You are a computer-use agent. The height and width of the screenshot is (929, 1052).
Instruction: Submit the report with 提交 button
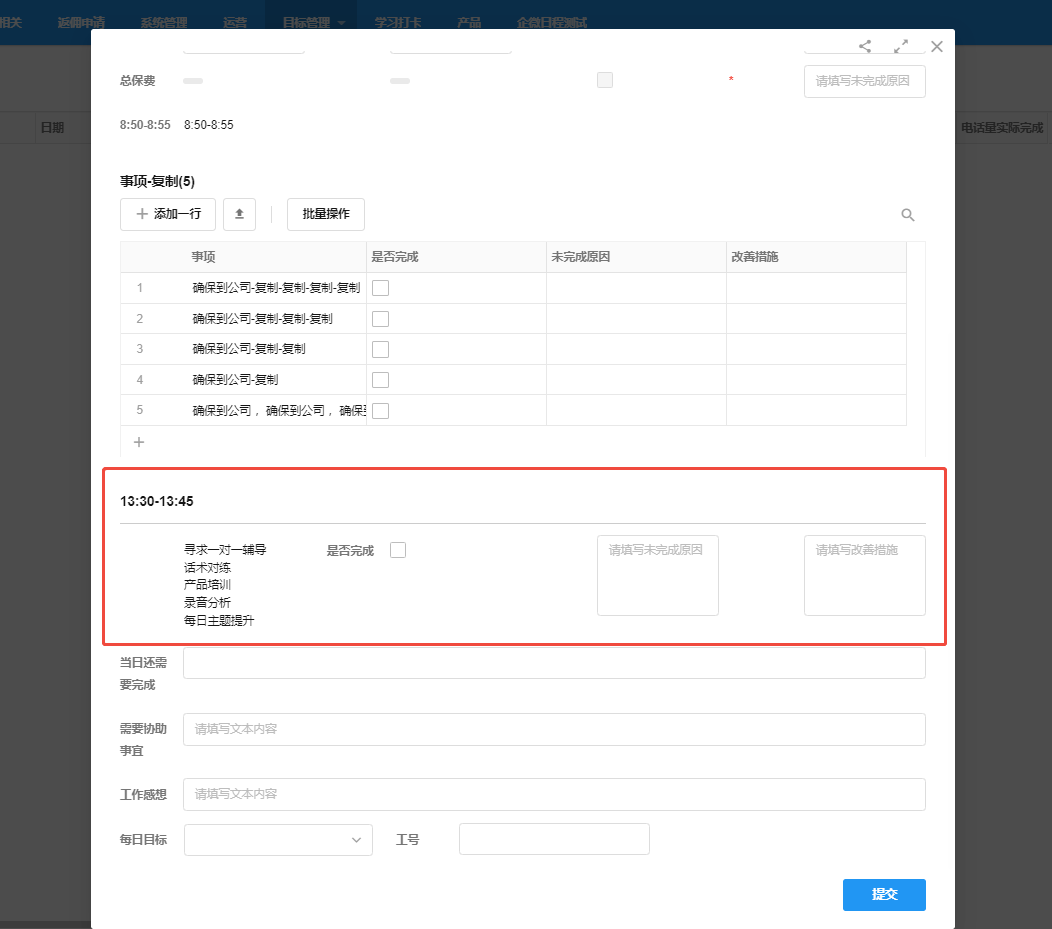coord(883,894)
